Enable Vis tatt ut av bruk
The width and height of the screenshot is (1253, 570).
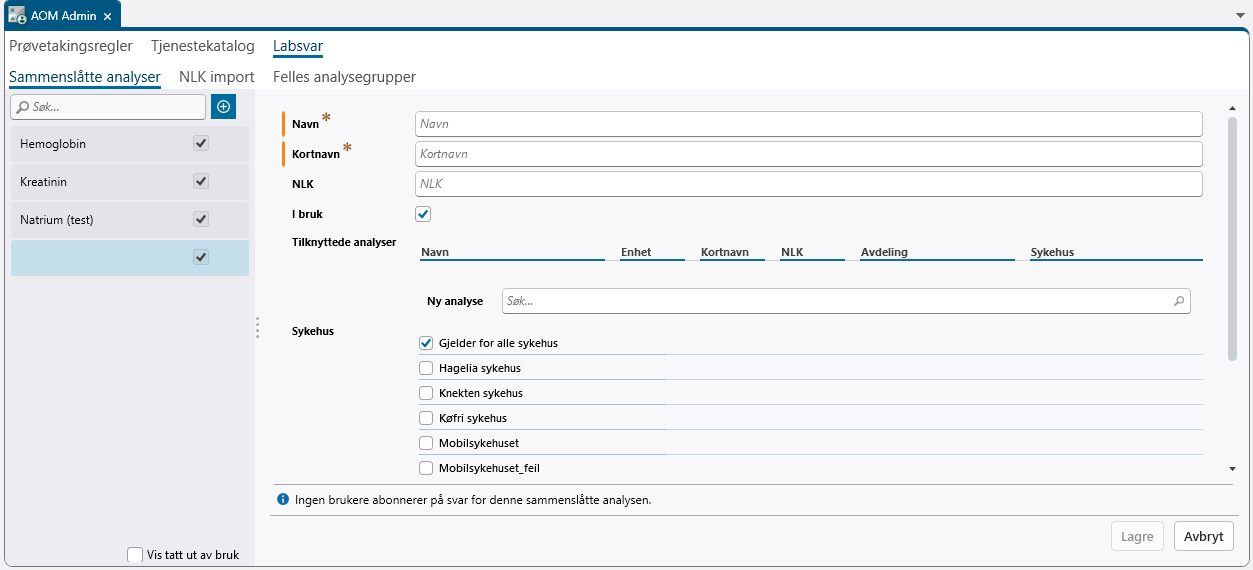click(135, 555)
